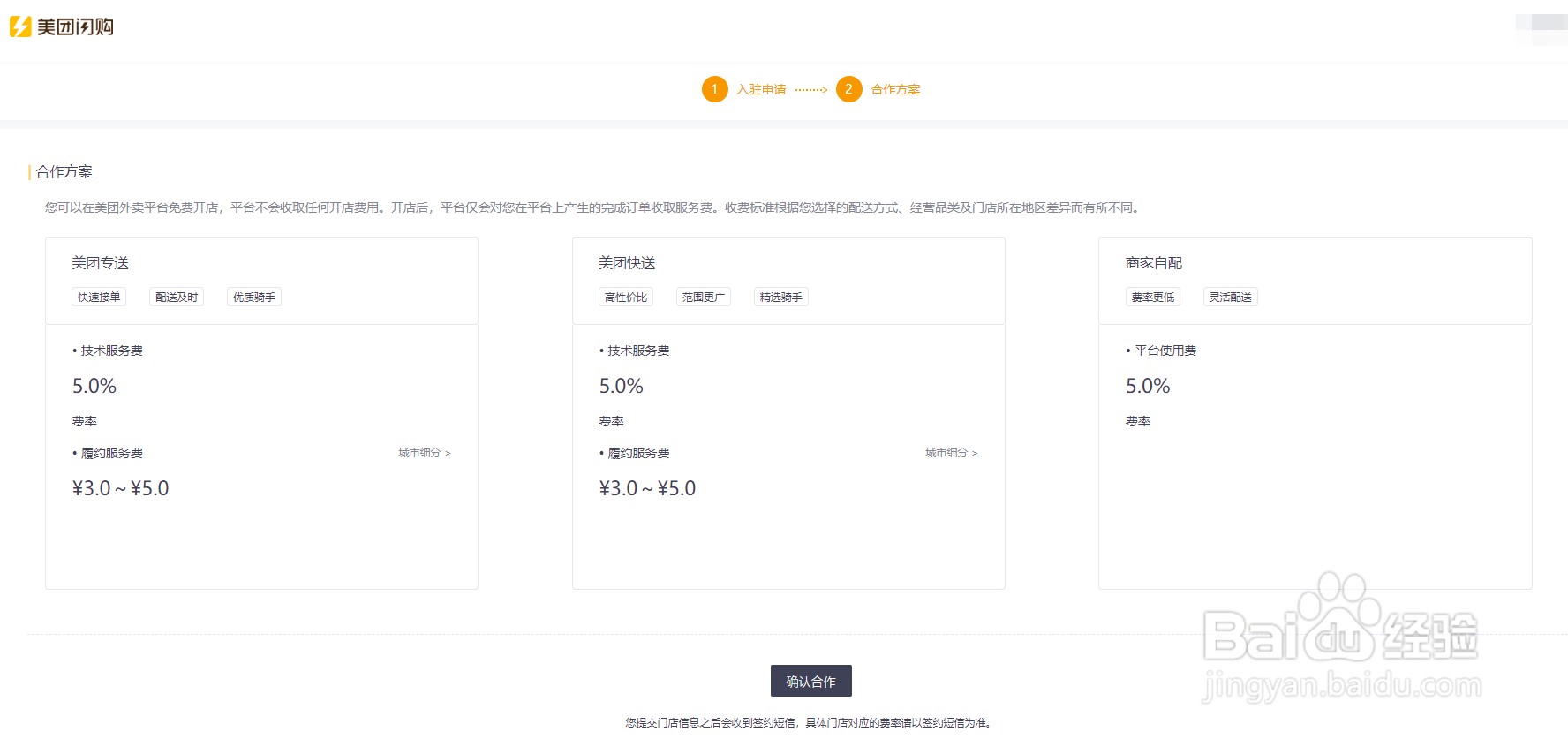
Task: Click 5.0% rate in 美团快送 card
Action: (x=622, y=386)
